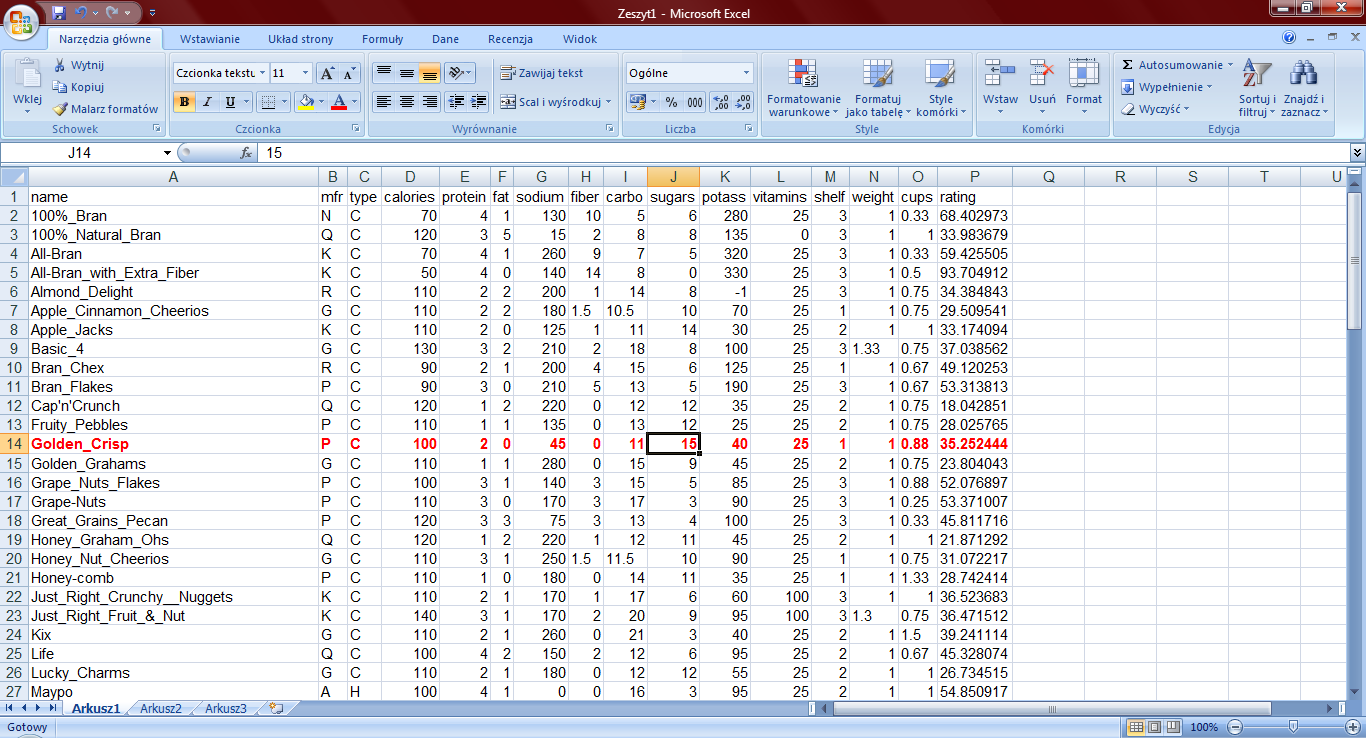Screen dimensions: 1366x738
Task: Open Formatowanie warunkowe conditional formatting
Action: [803, 88]
